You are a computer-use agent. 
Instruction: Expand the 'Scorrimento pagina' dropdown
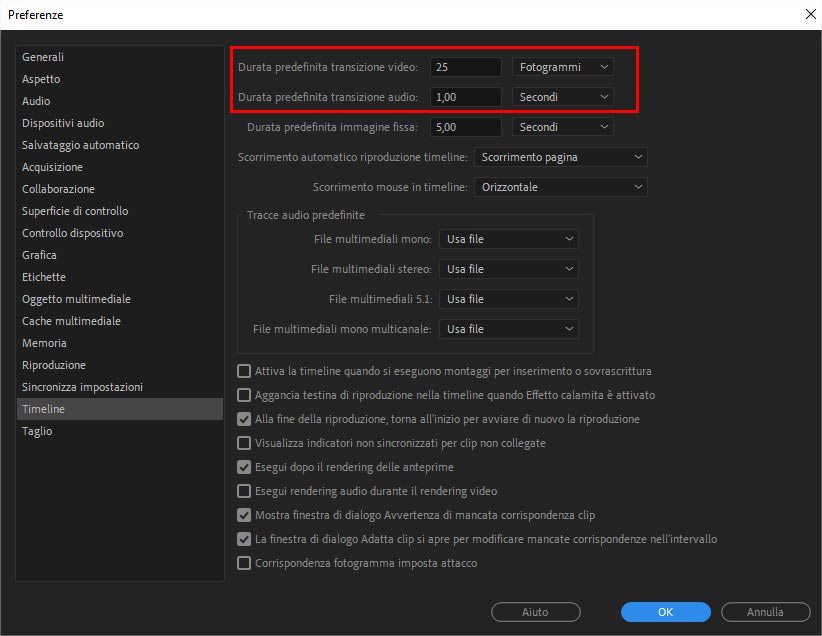coord(560,157)
